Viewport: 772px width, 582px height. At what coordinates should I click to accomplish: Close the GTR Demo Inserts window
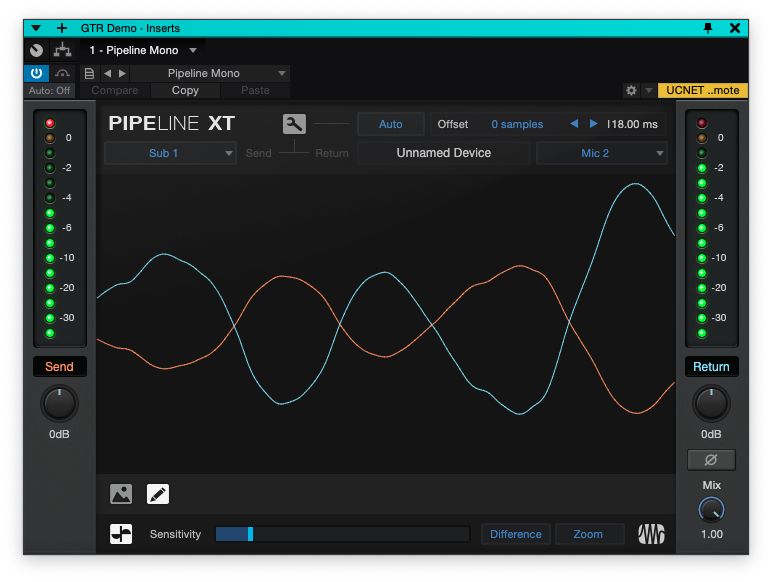click(x=735, y=28)
